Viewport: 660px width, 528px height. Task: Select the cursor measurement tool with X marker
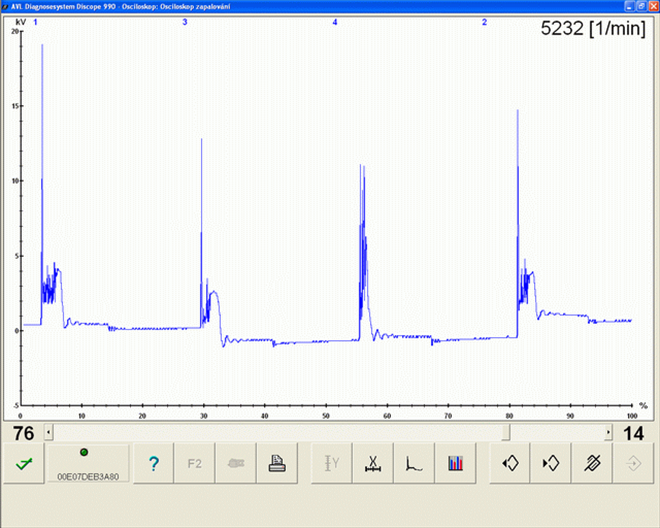pyautogui.click(x=372, y=464)
